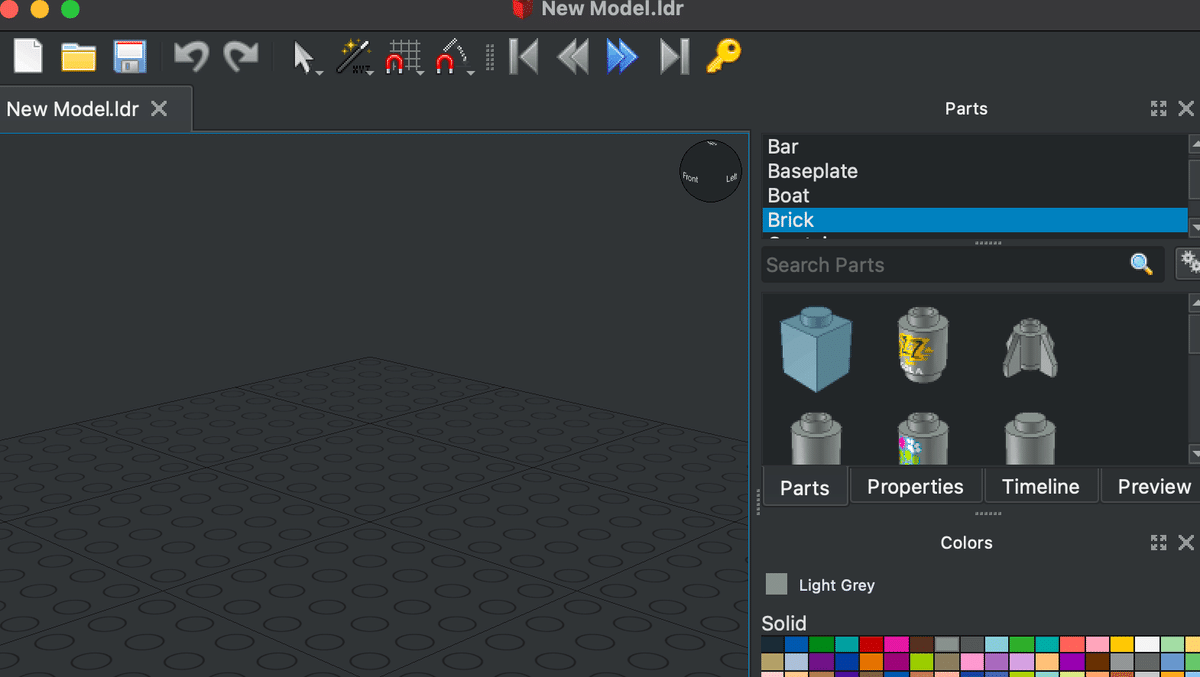Choose the orange solid color swatch

click(873, 662)
